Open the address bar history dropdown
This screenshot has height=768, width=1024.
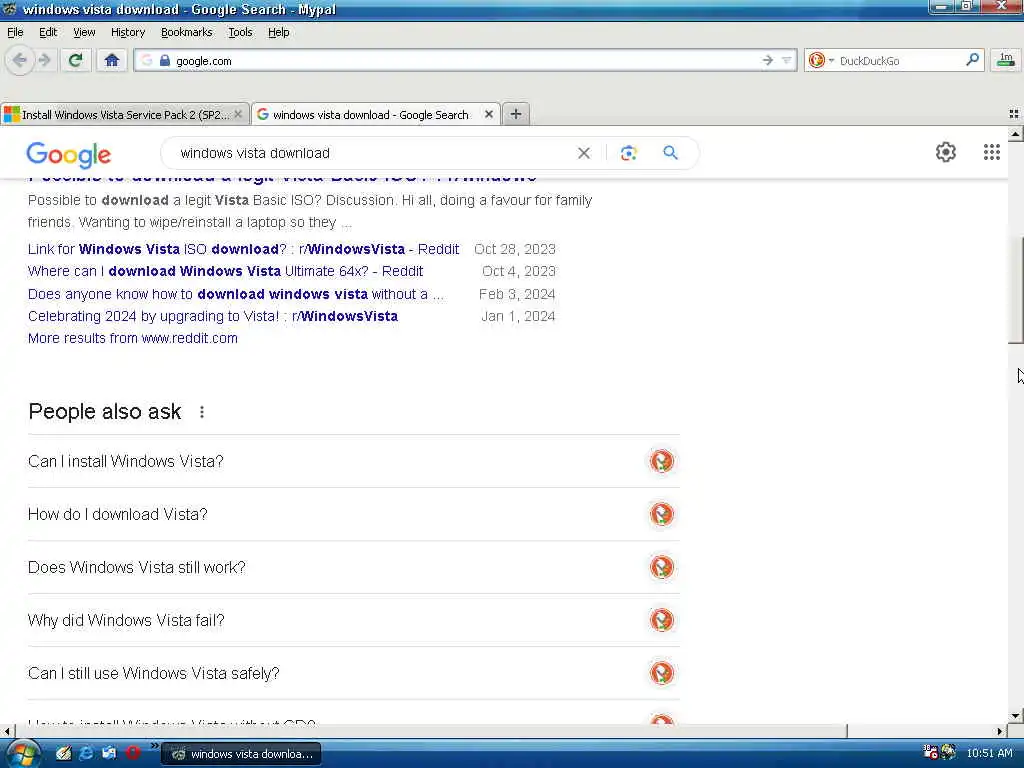click(x=786, y=61)
